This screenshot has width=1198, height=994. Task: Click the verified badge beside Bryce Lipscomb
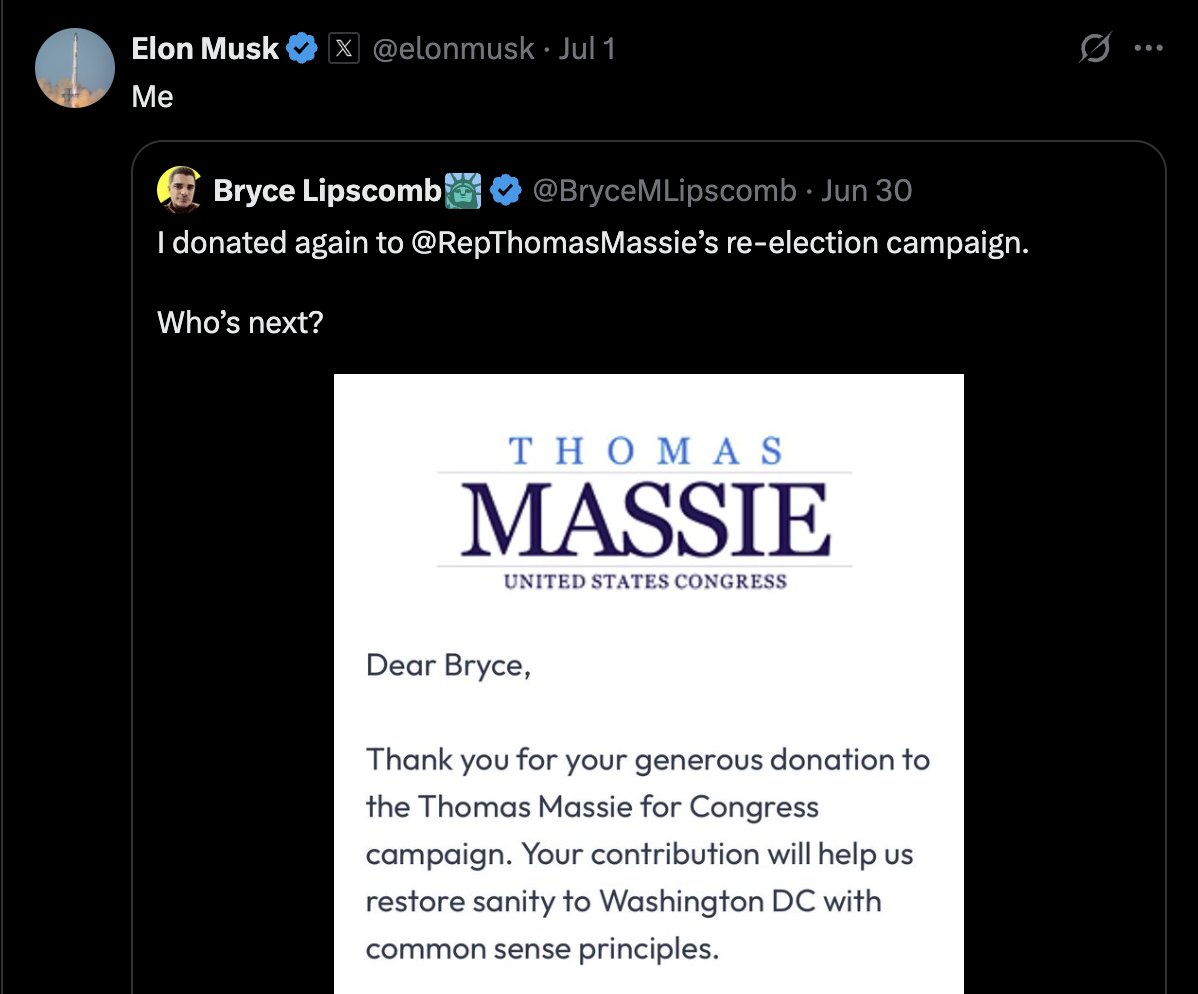click(x=507, y=190)
